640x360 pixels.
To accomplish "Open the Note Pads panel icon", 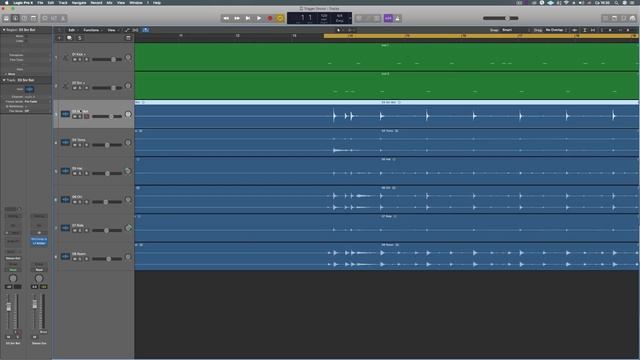I will [614, 18].
